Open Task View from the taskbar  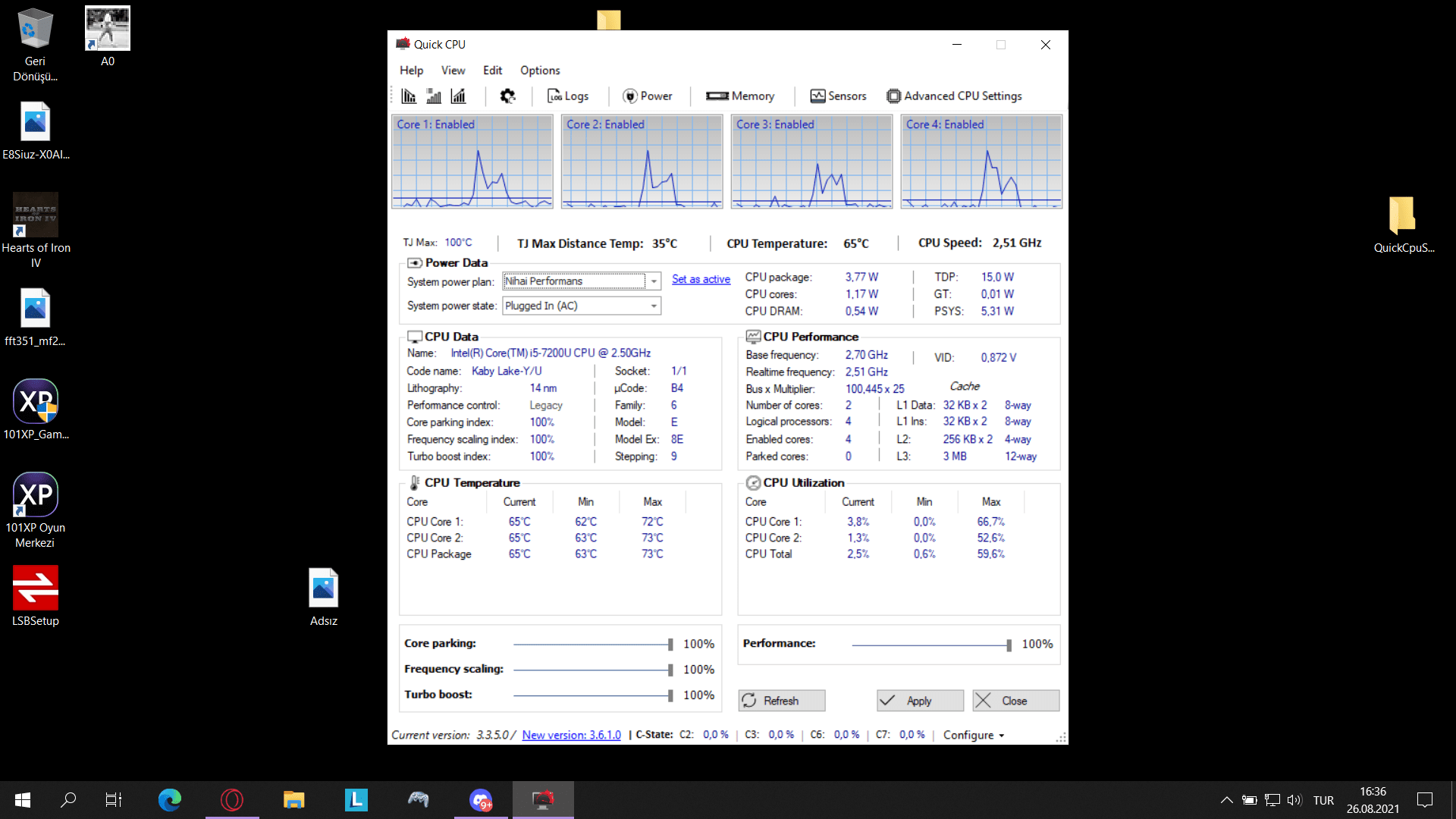pos(114,800)
